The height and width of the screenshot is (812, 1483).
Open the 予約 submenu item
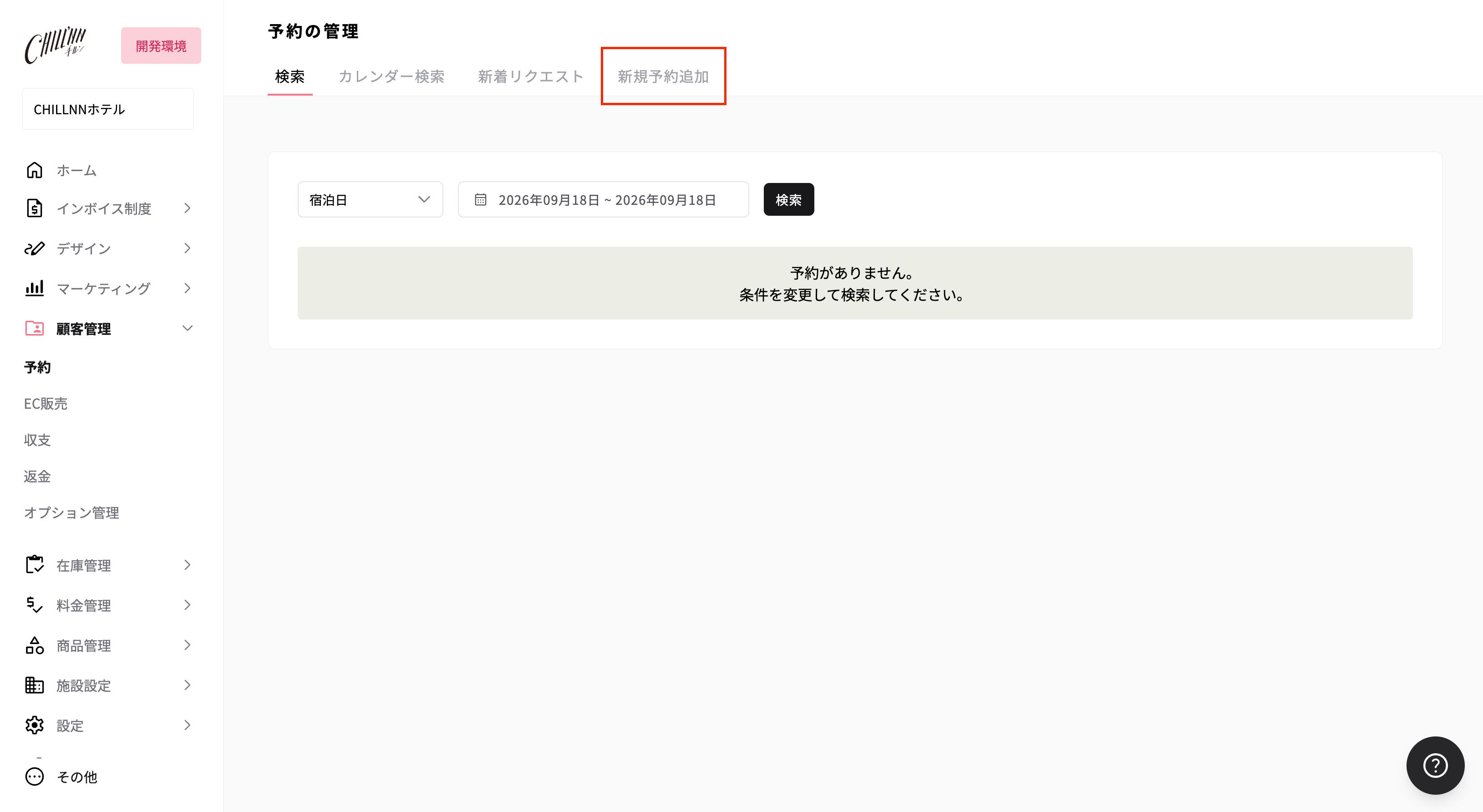click(37, 367)
